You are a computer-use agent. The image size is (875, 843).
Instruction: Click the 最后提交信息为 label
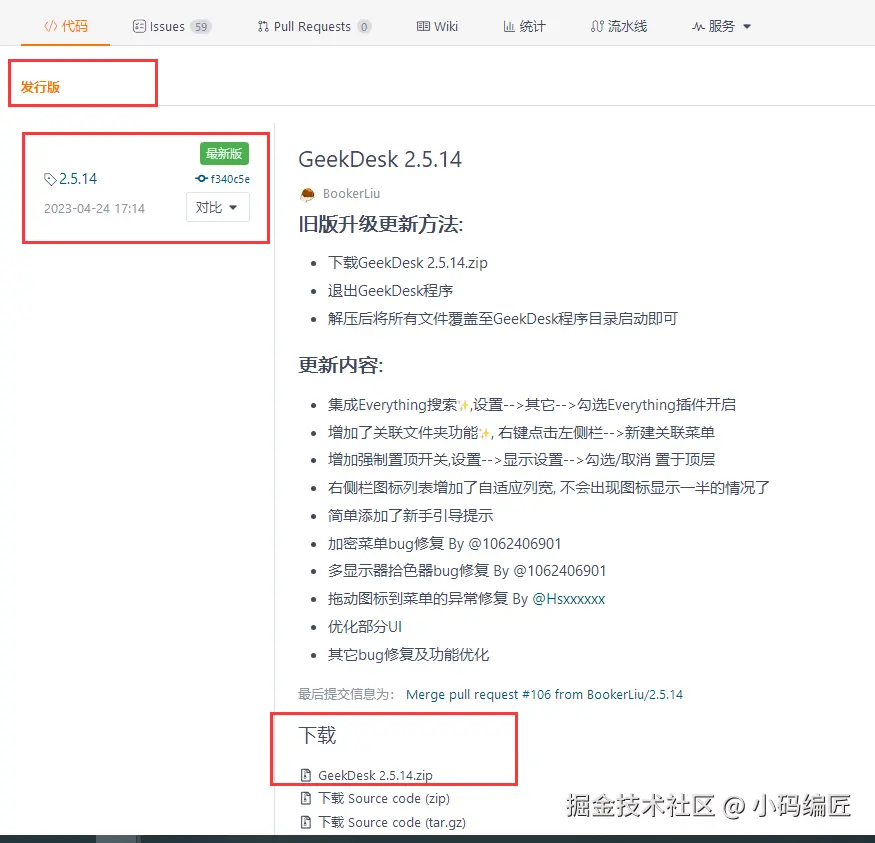point(346,695)
